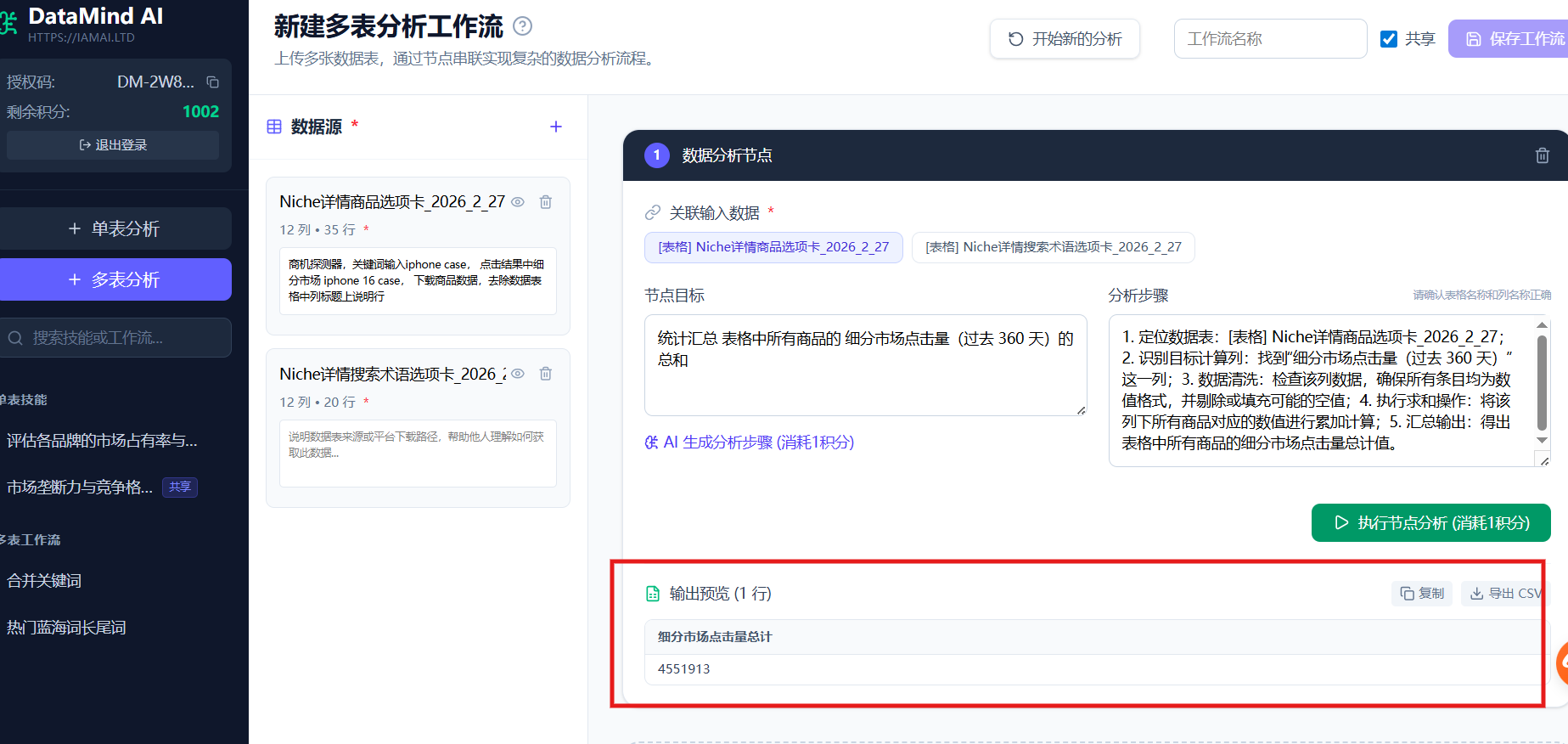Preview the Niche详情商品选项卡 table via eye icon
The height and width of the screenshot is (744, 1568).
point(518,202)
